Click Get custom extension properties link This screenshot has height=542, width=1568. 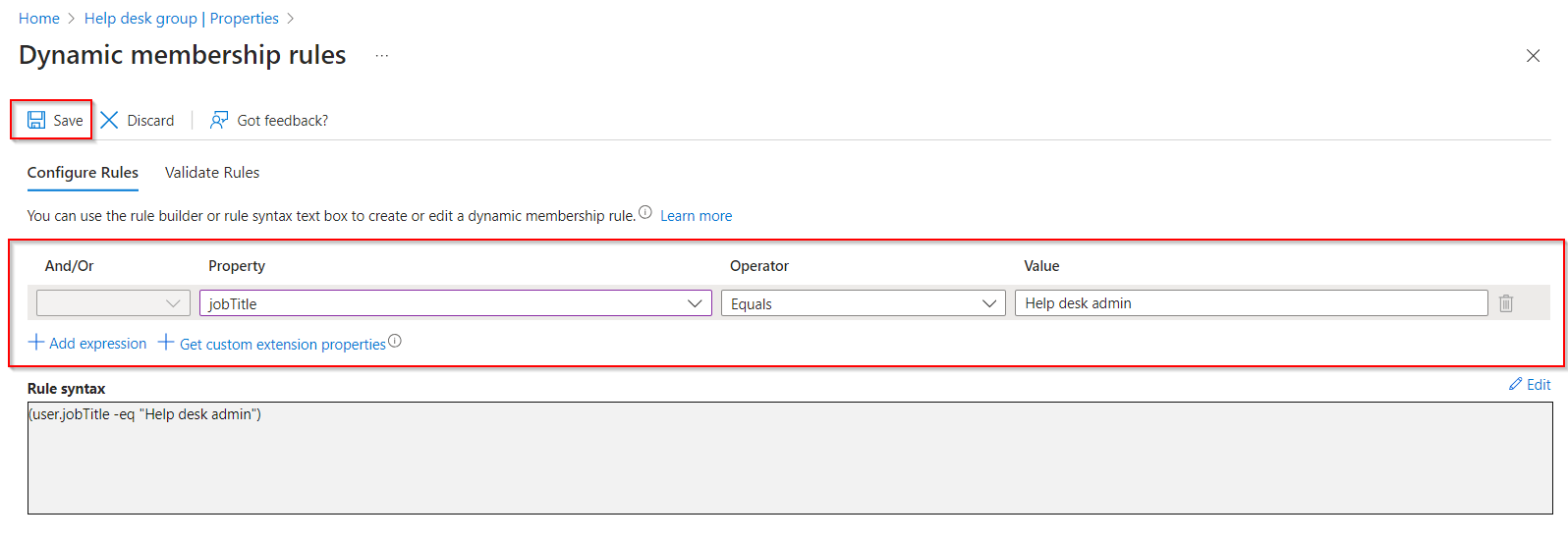point(283,345)
